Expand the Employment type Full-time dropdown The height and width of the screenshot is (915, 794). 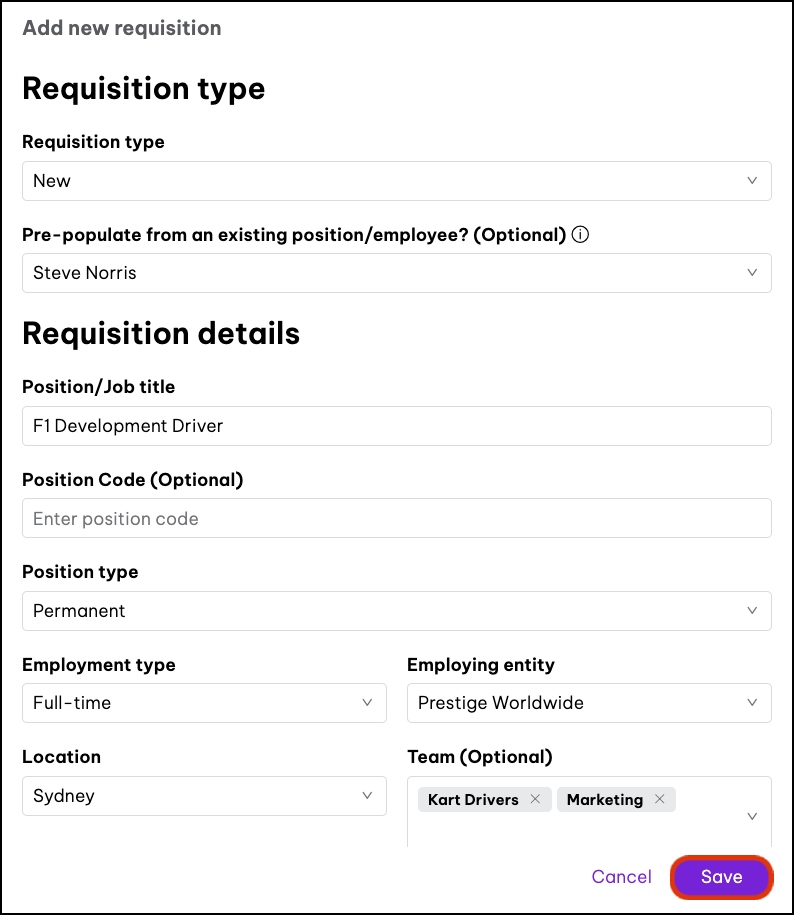coord(204,703)
